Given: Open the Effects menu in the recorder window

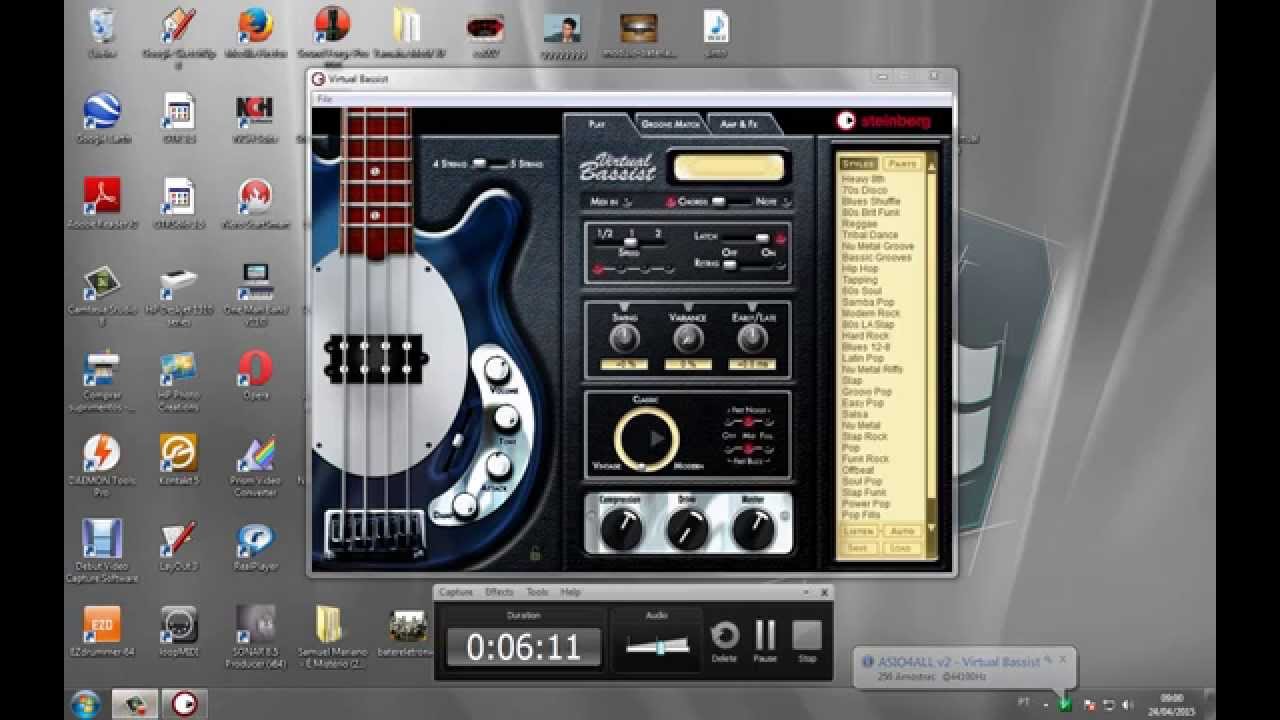Looking at the screenshot, I should tap(499, 592).
